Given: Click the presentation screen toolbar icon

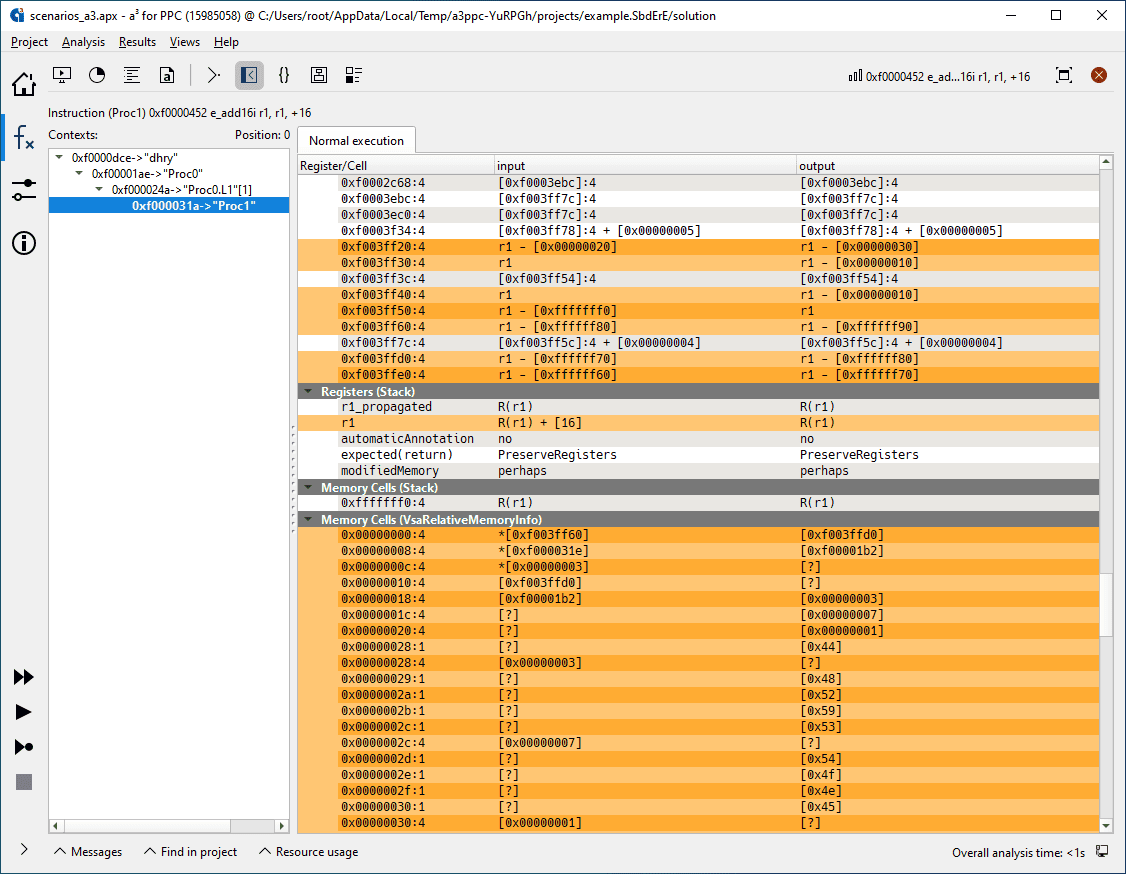Looking at the screenshot, I should [62, 75].
